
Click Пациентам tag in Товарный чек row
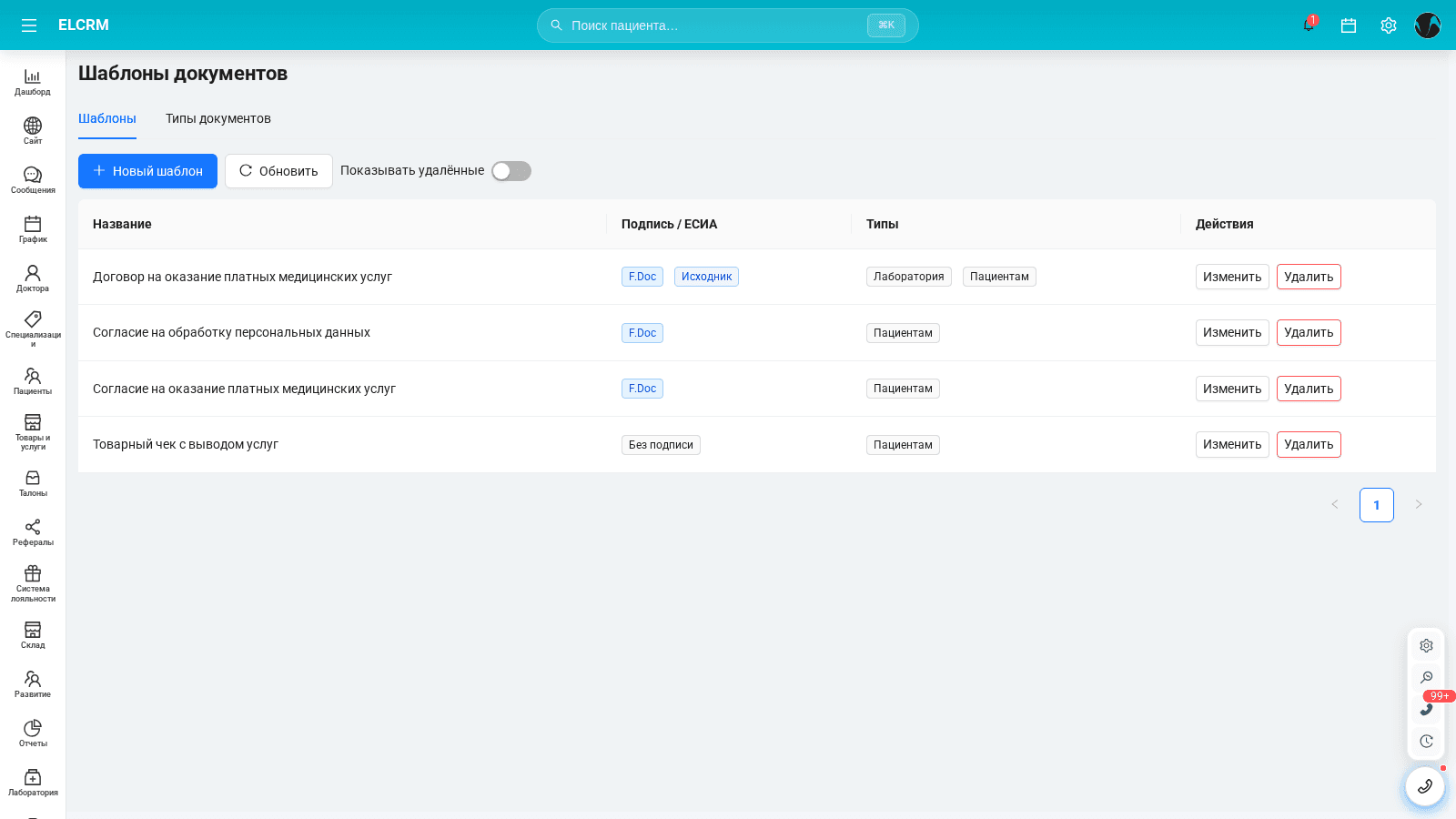click(x=903, y=445)
